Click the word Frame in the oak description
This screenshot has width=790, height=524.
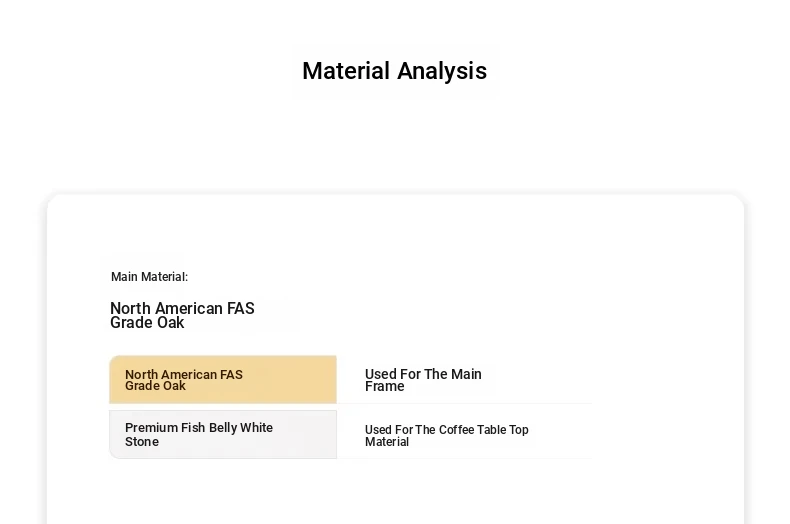pos(384,386)
